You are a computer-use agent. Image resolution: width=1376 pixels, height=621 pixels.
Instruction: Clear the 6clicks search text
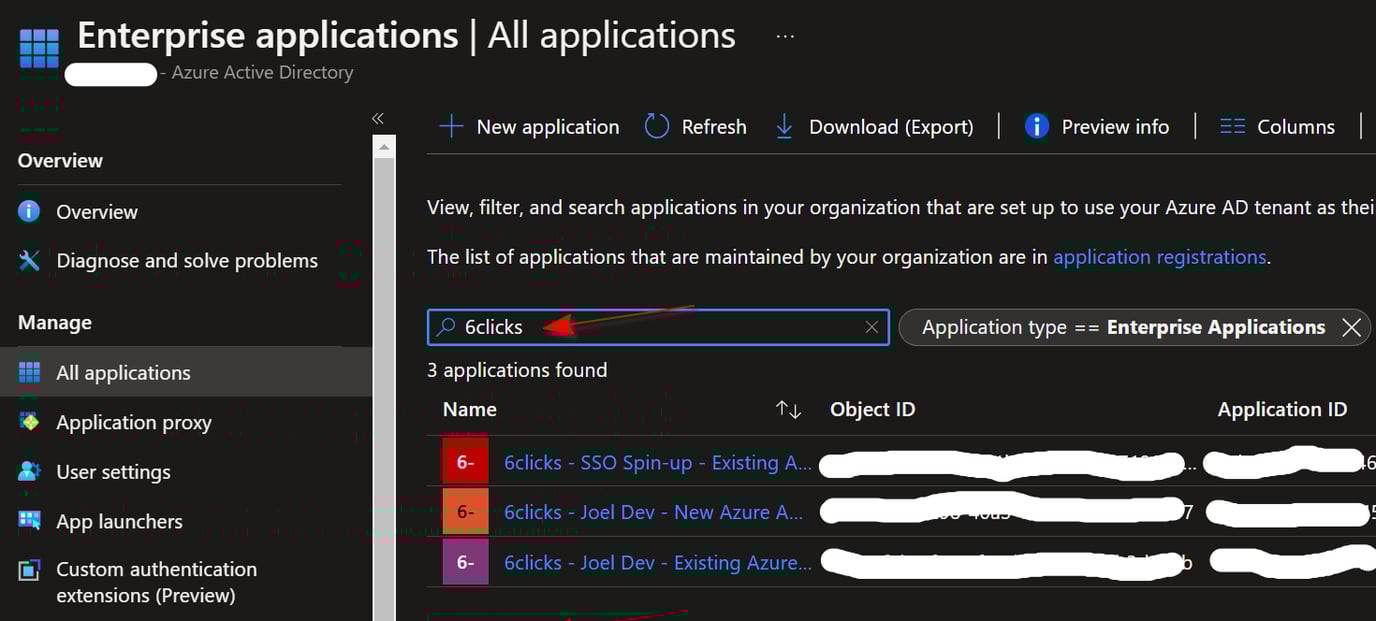tap(871, 327)
